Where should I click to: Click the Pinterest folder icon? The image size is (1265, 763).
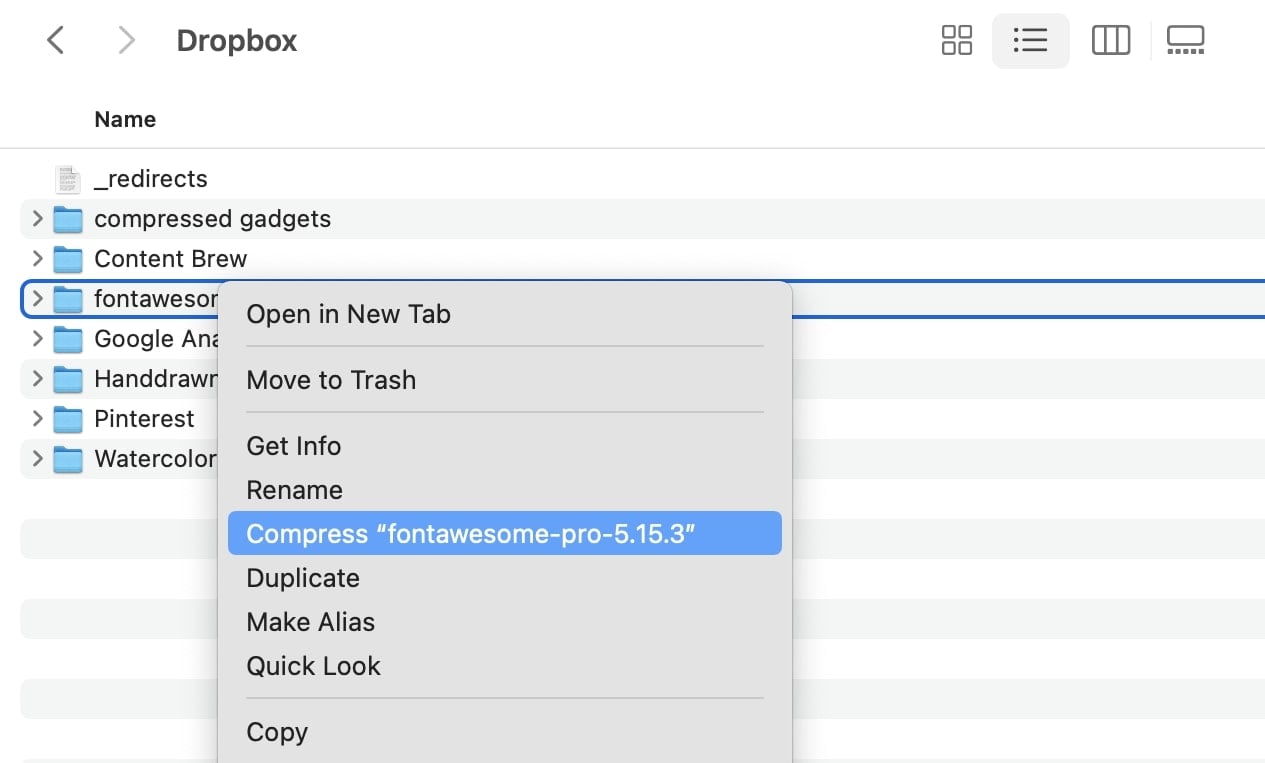point(67,418)
